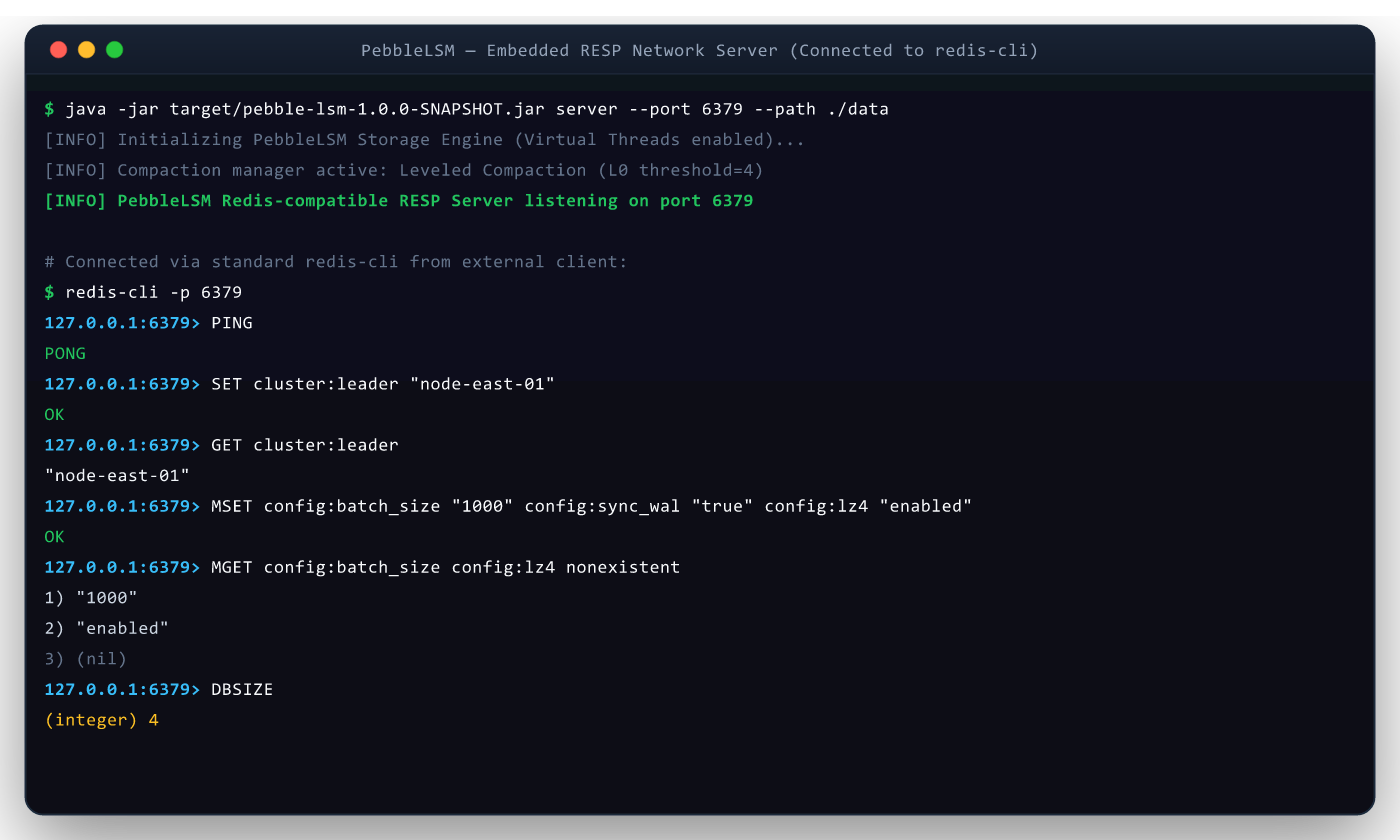Screen dimensions: 1400x840
Task: Select the 3) (nil) result line
Action: [86, 659]
